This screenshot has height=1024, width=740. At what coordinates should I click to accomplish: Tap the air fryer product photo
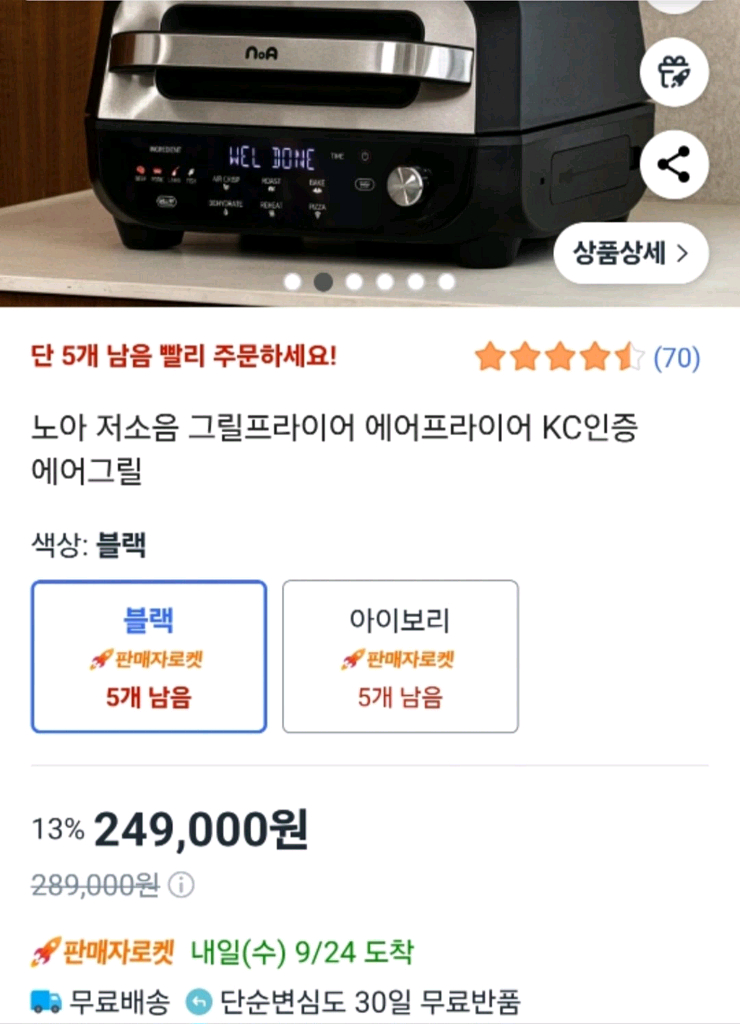pyautogui.click(x=330, y=130)
